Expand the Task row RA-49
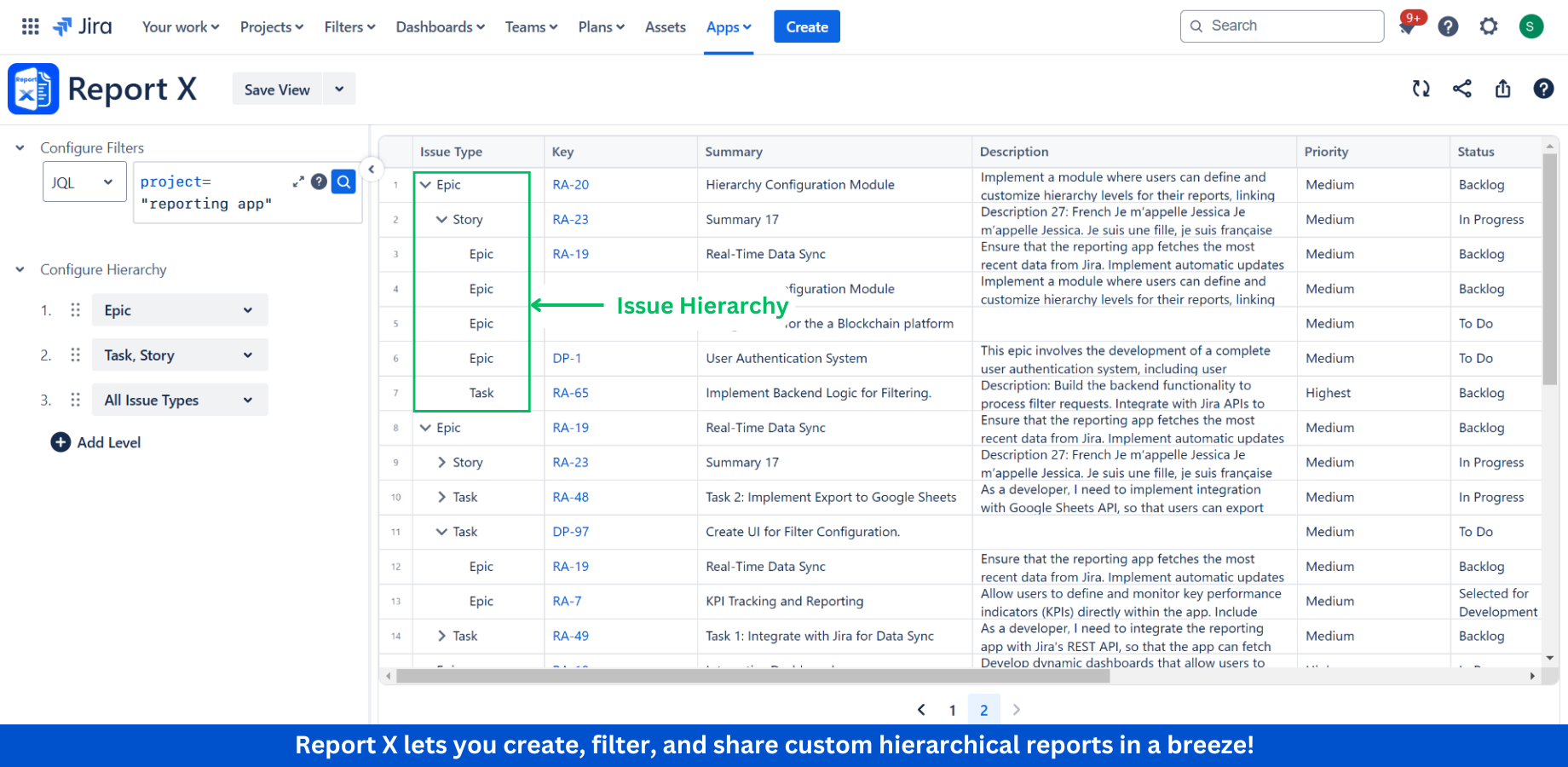1568x767 pixels. pyautogui.click(x=441, y=636)
